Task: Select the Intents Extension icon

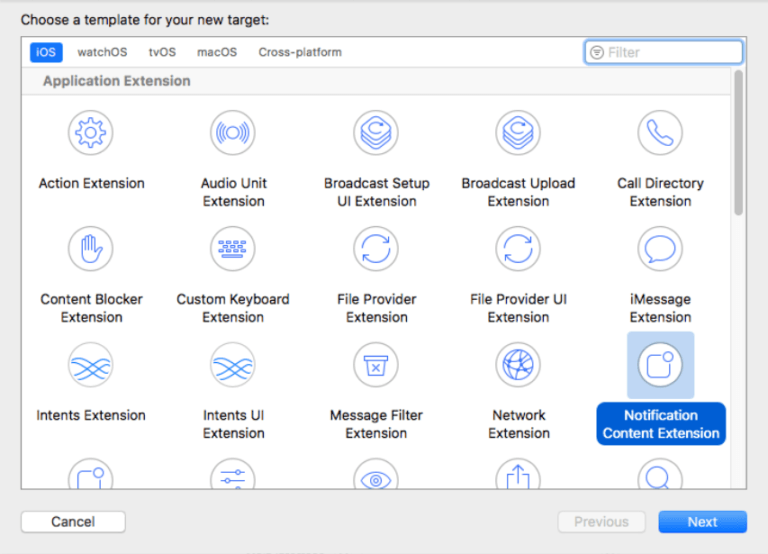Action: click(x=91, y=365)
